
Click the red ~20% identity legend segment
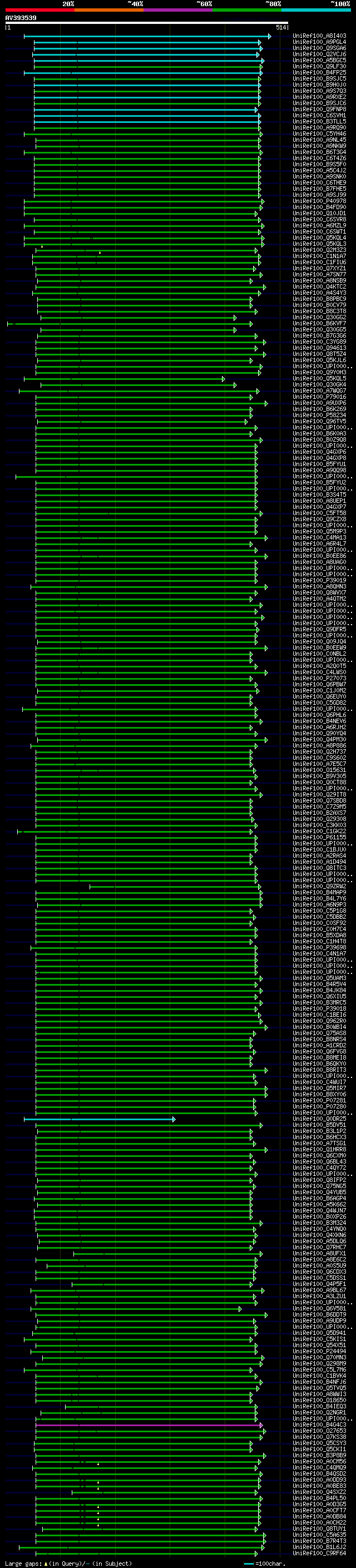tap(39, 10)
